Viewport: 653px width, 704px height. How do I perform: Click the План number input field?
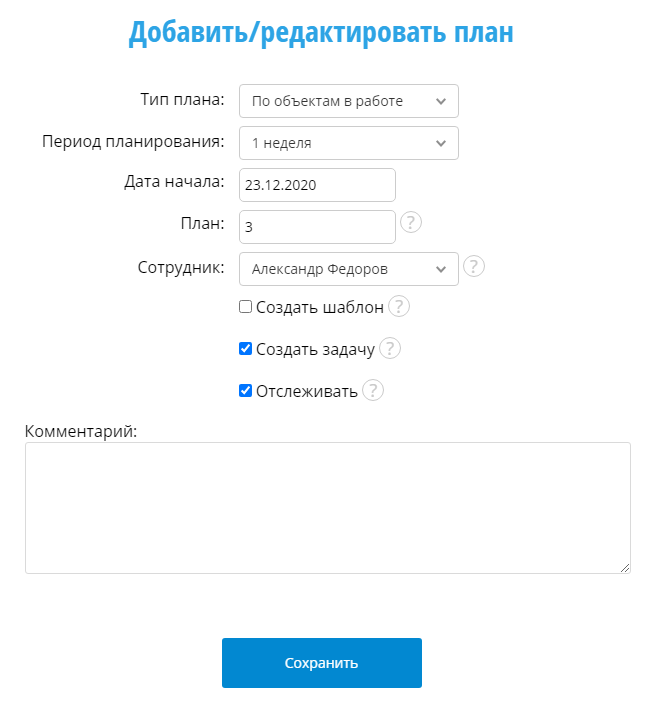[x=318, y=227]
